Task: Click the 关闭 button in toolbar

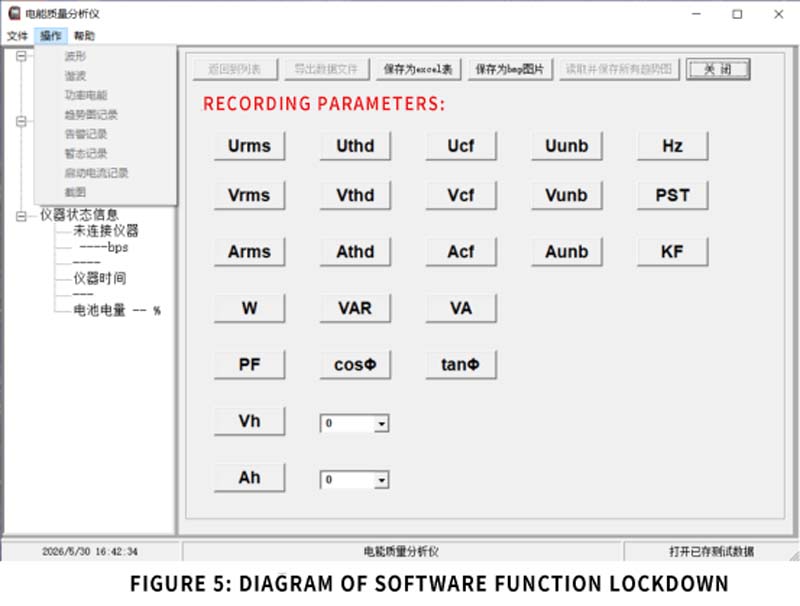Action: click(718, 69)
